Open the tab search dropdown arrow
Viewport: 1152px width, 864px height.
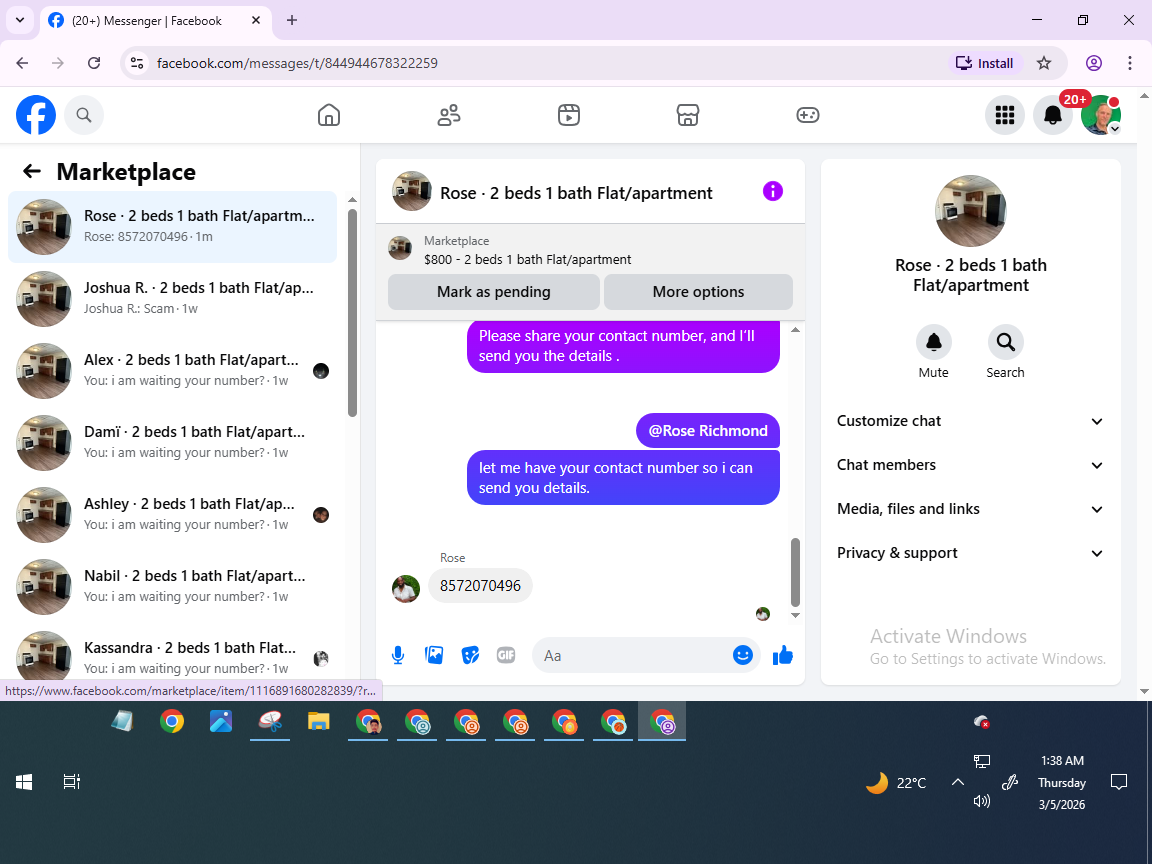pyautogui.click(x=20, y=20)
